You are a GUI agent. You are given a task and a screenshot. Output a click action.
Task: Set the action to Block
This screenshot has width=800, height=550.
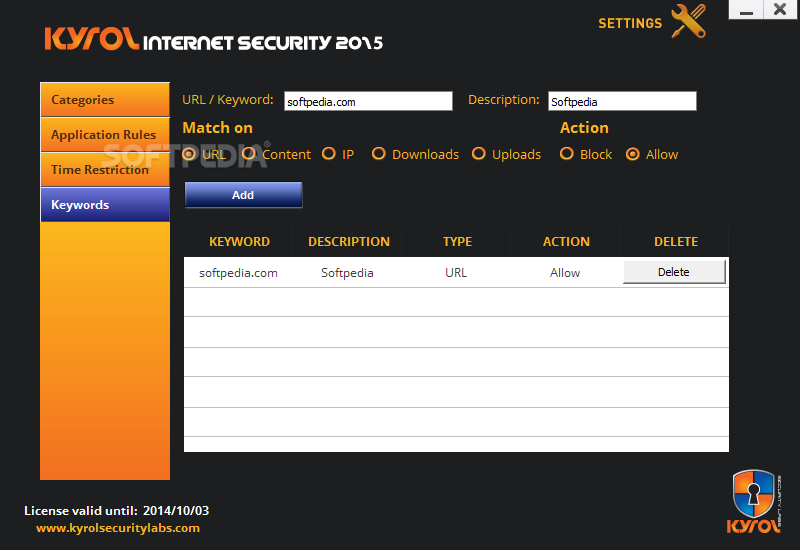[566, 154]
